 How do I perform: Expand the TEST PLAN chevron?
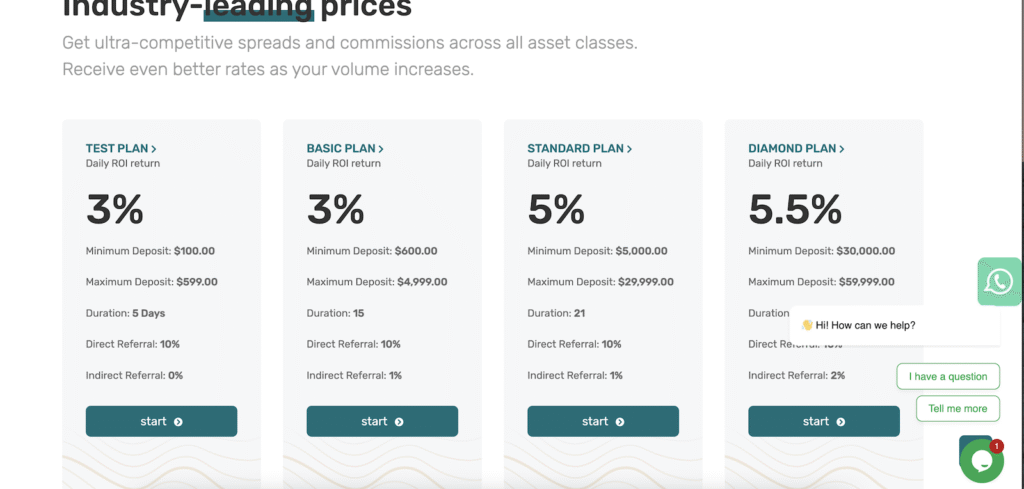(x=153, y=149)
